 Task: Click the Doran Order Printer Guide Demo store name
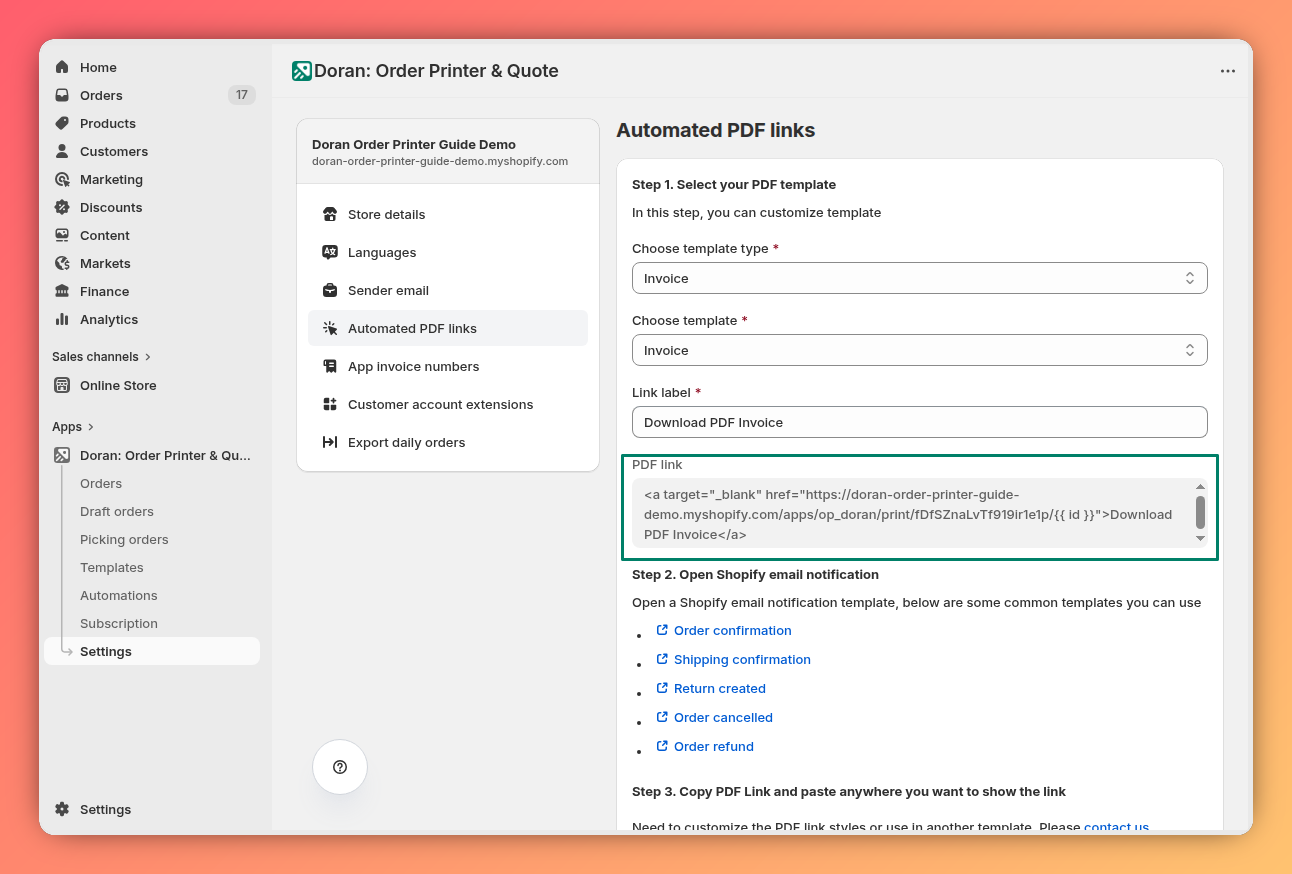pyautogui.click(x=414, y=144)
